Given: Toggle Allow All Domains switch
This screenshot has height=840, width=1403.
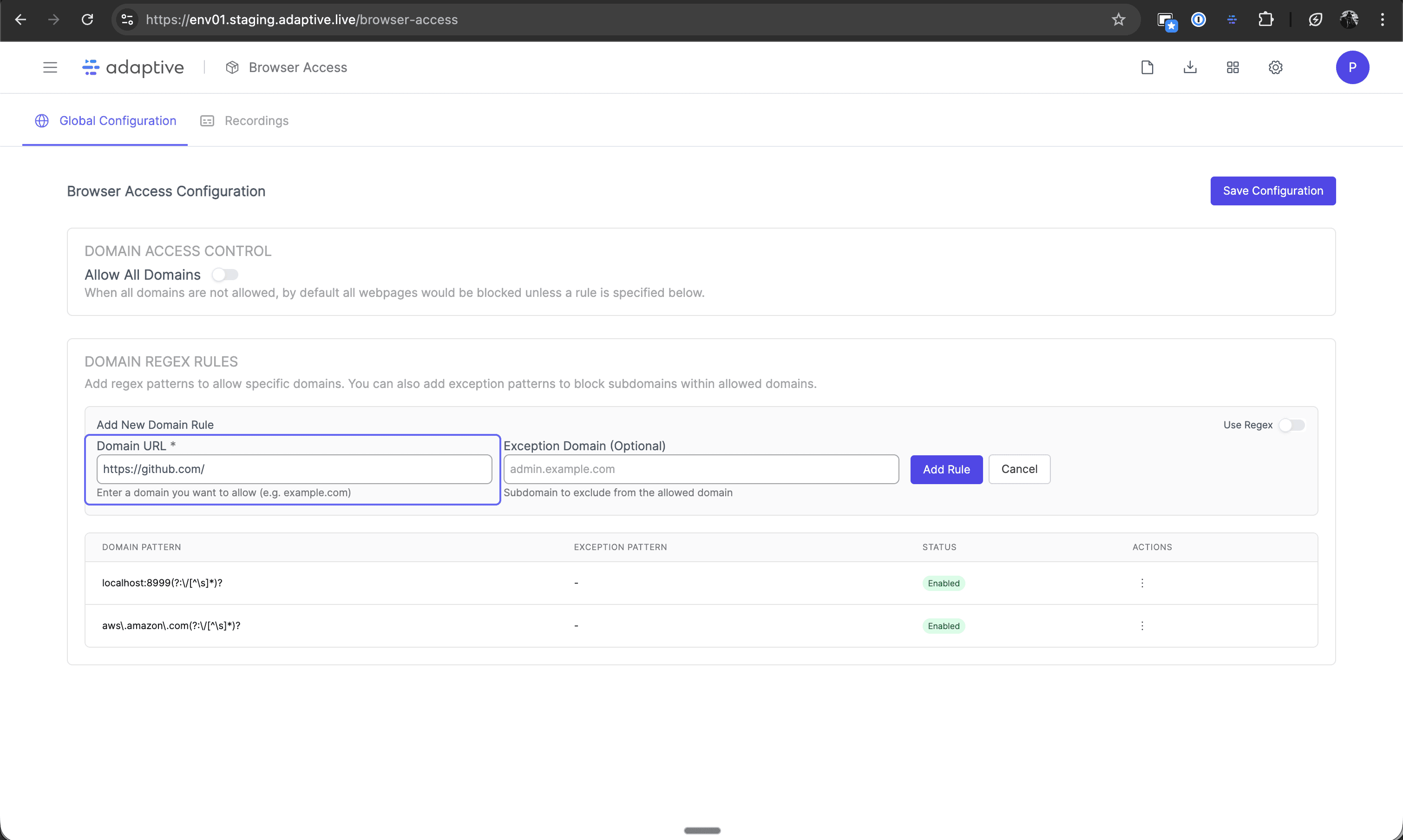Looking at the screenshot, I should pos(225,275).
